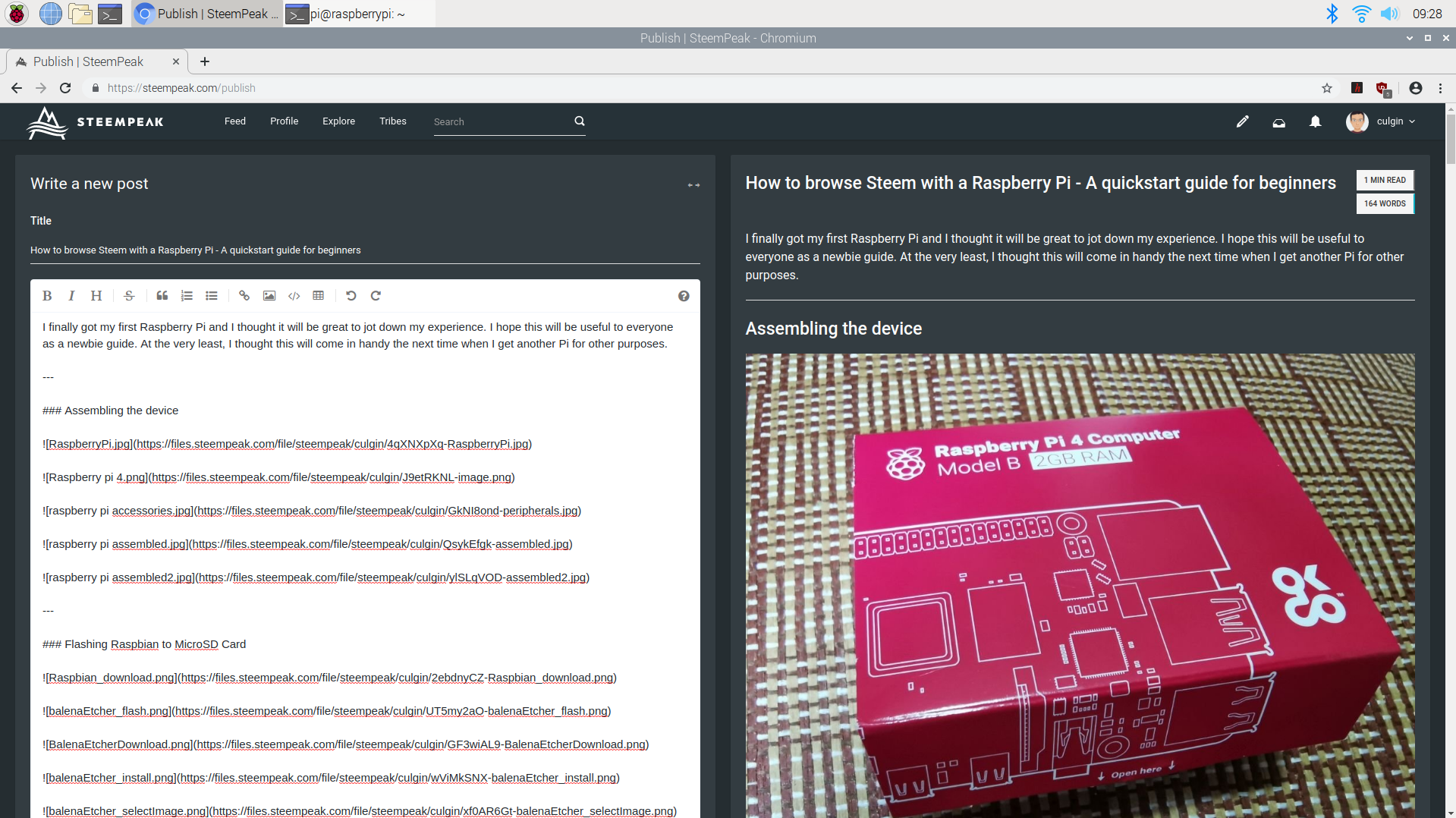Insert a blockquote in the editor
The image size is (1456, 818).
coord(162,296)
